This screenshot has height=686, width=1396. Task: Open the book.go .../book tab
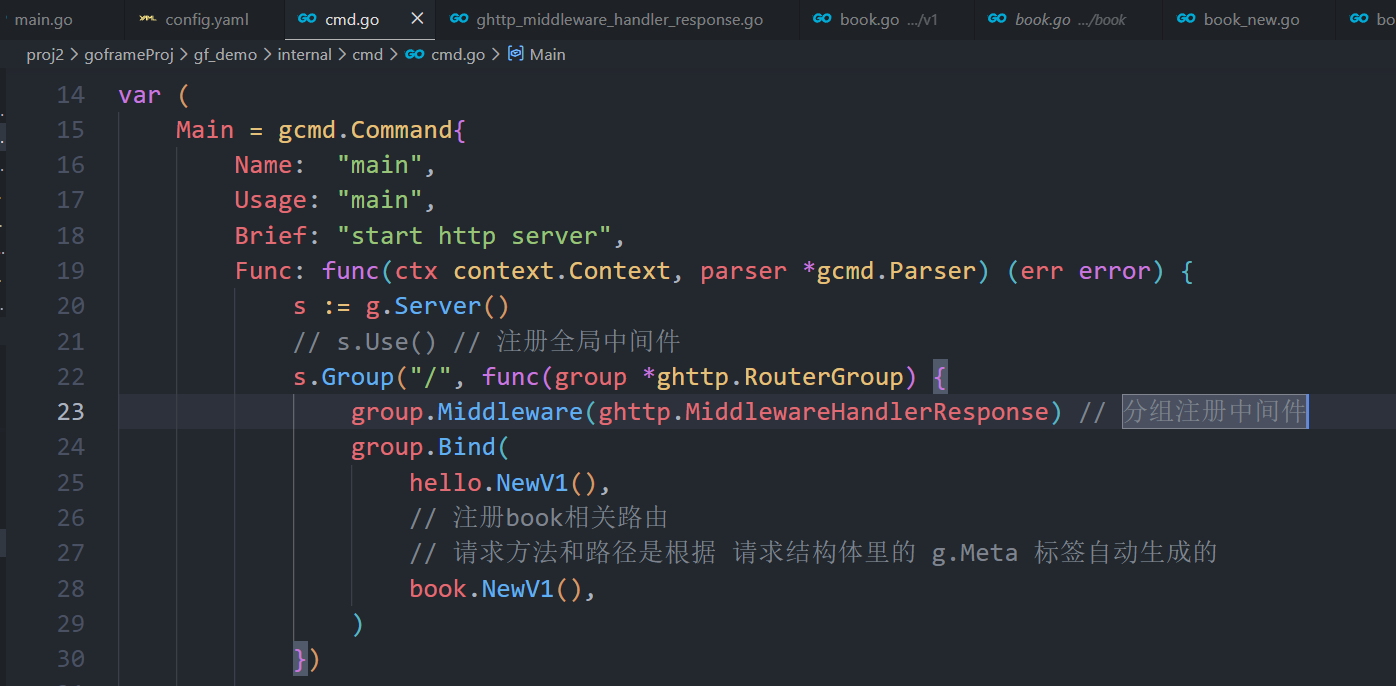[x=1070, y=20]
